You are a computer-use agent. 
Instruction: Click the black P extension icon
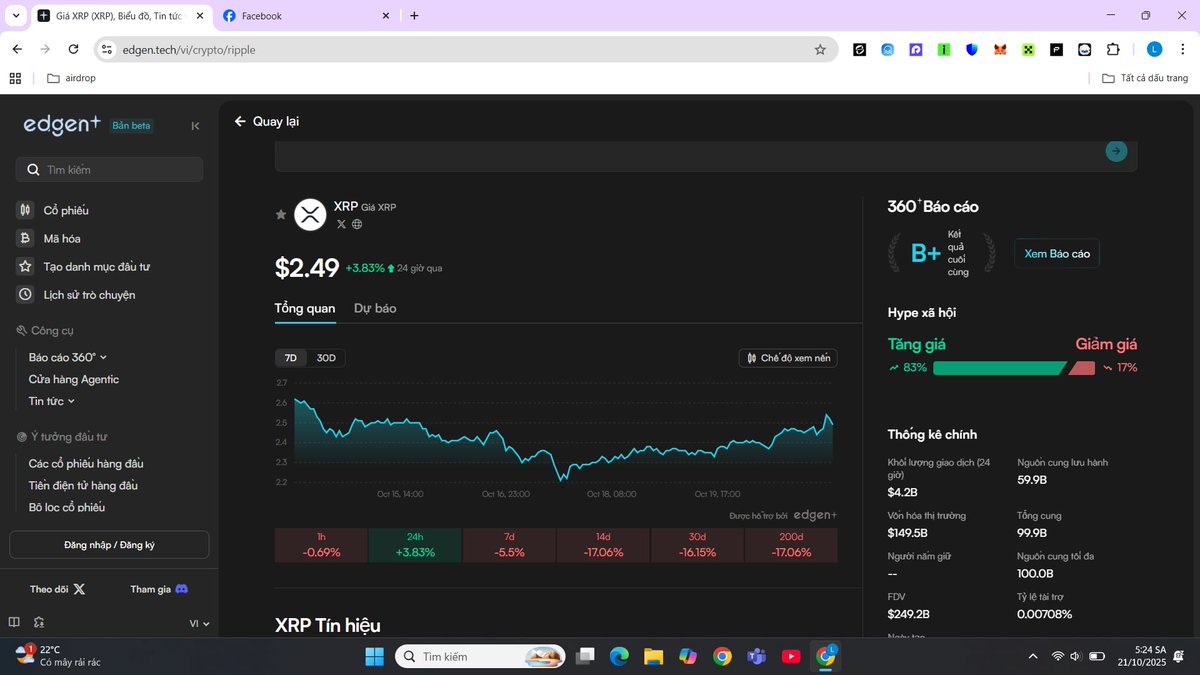pos(1056,49)
